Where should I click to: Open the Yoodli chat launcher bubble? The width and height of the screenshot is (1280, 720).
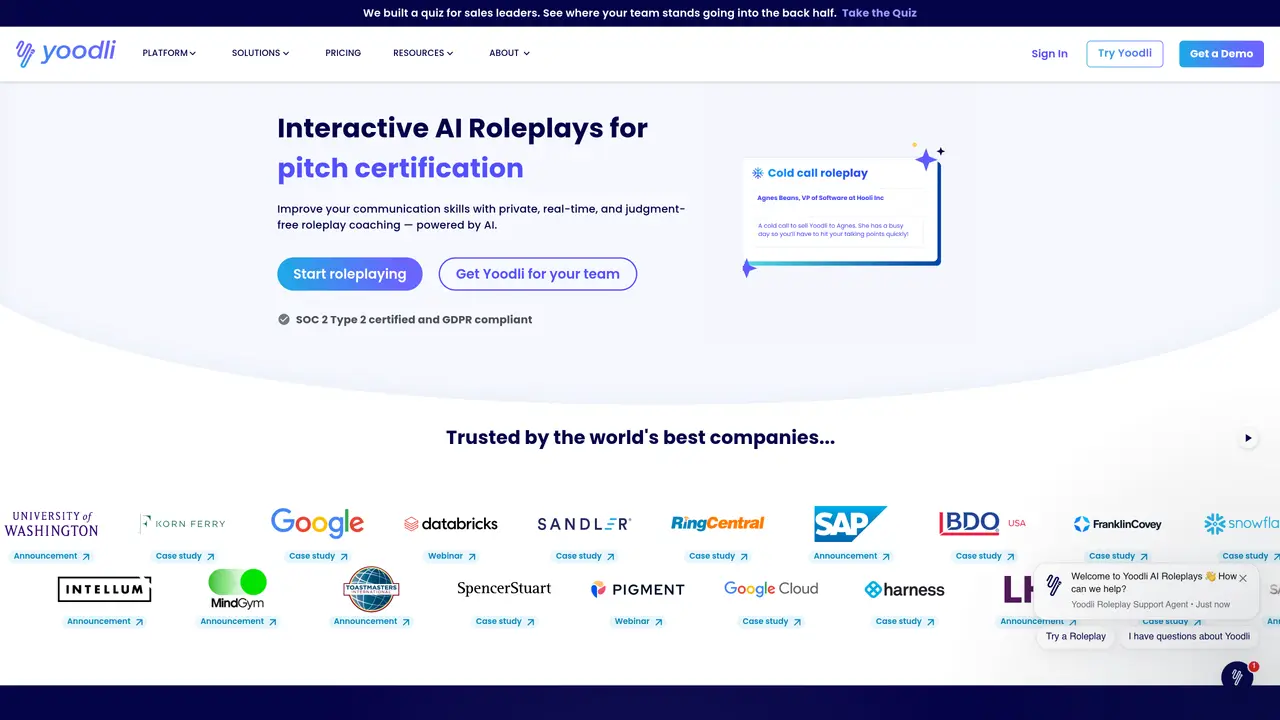click(1237, 677)
